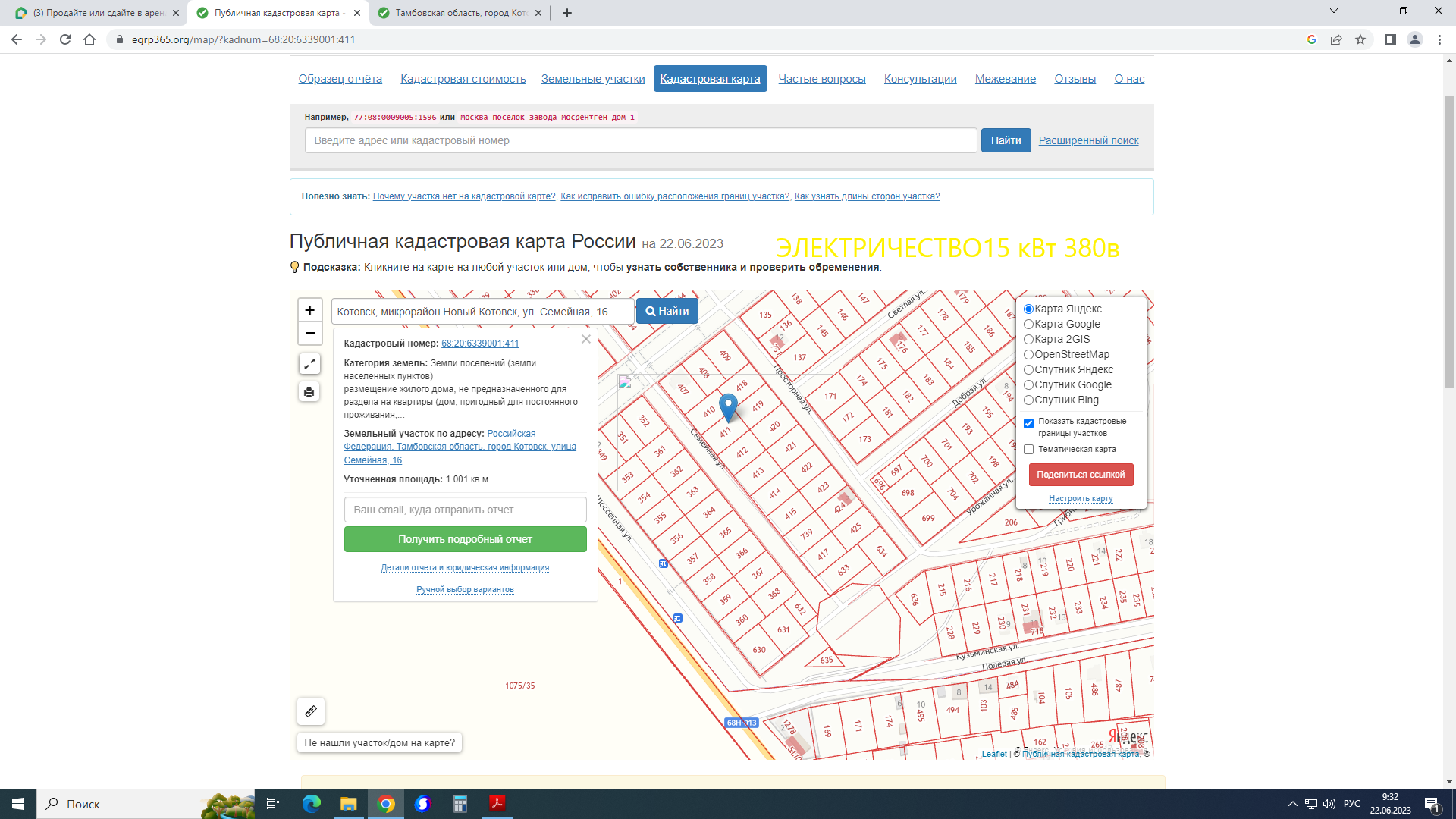Select Карта Google radio option
Viewport: 1456px width, 819px height.
pyautogui.click(x=1029, y=324)
